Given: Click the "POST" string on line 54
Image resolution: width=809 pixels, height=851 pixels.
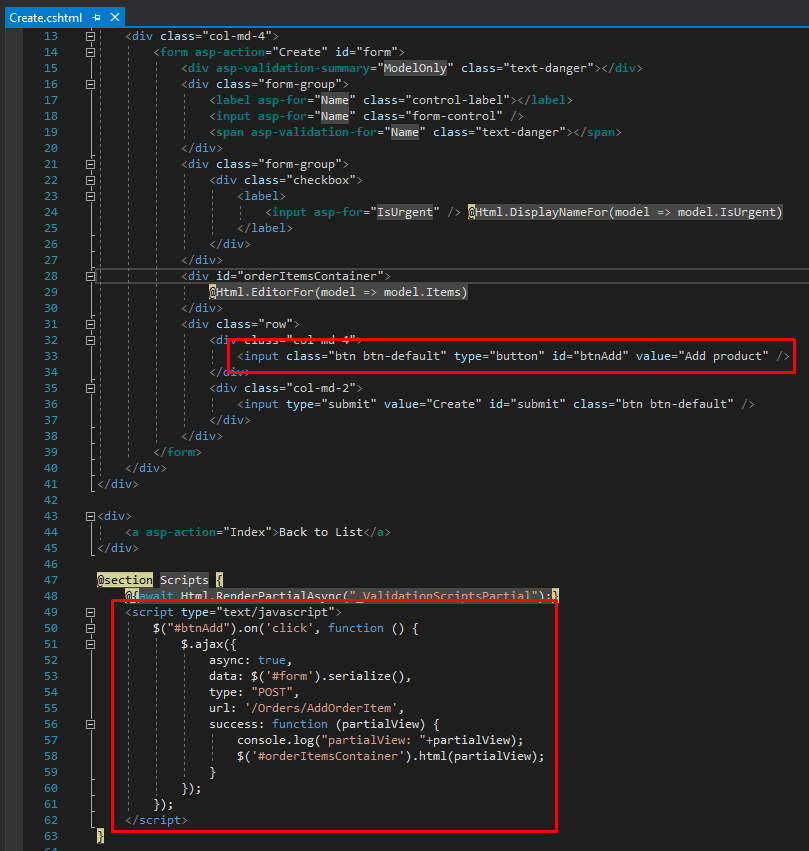Looking at the screenshot, I should point(272,692).
